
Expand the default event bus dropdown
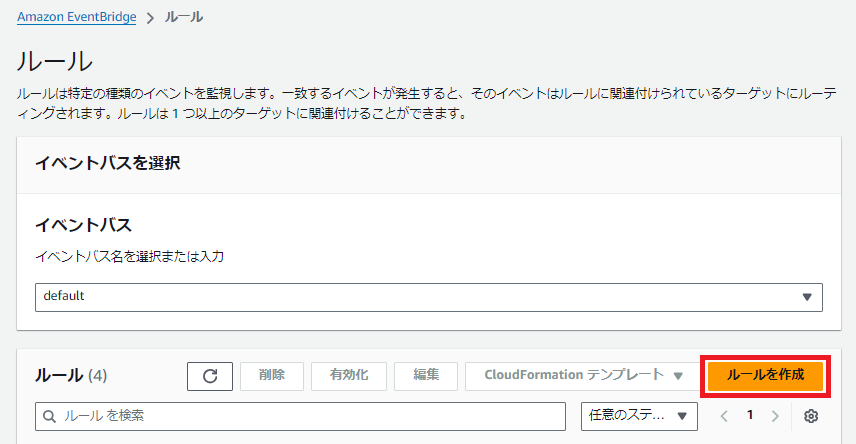tap(429, 297)
